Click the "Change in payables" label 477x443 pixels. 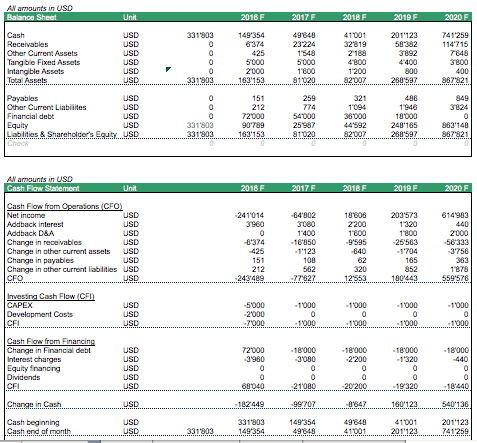point(40,260)
